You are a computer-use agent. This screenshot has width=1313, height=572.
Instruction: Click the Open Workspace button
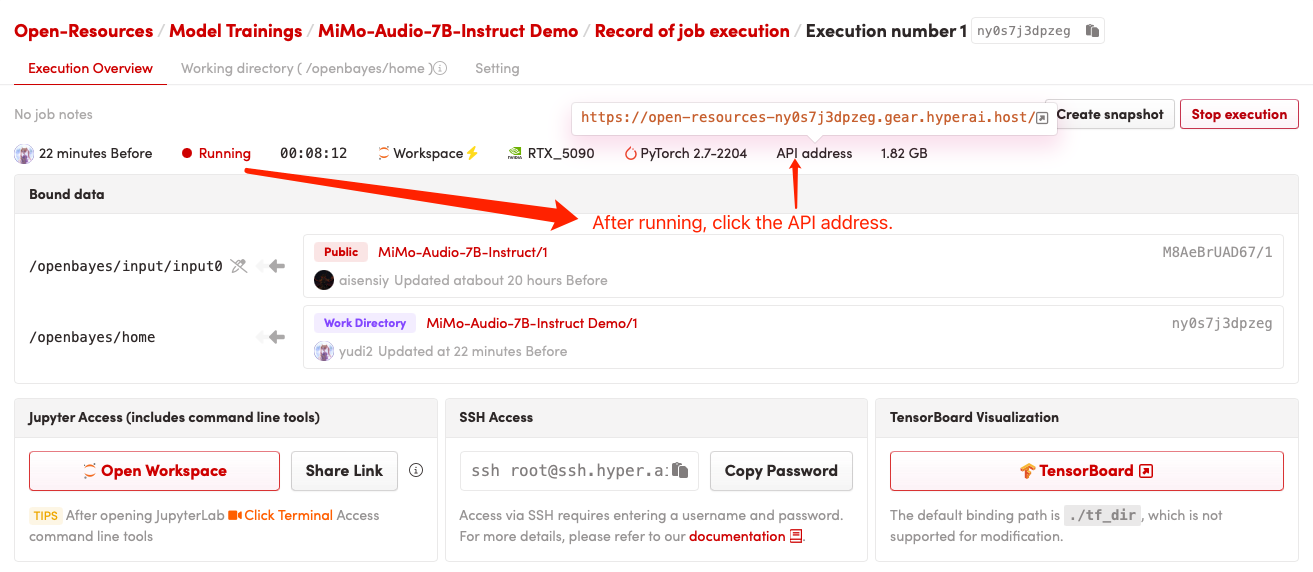pos(154,471)
